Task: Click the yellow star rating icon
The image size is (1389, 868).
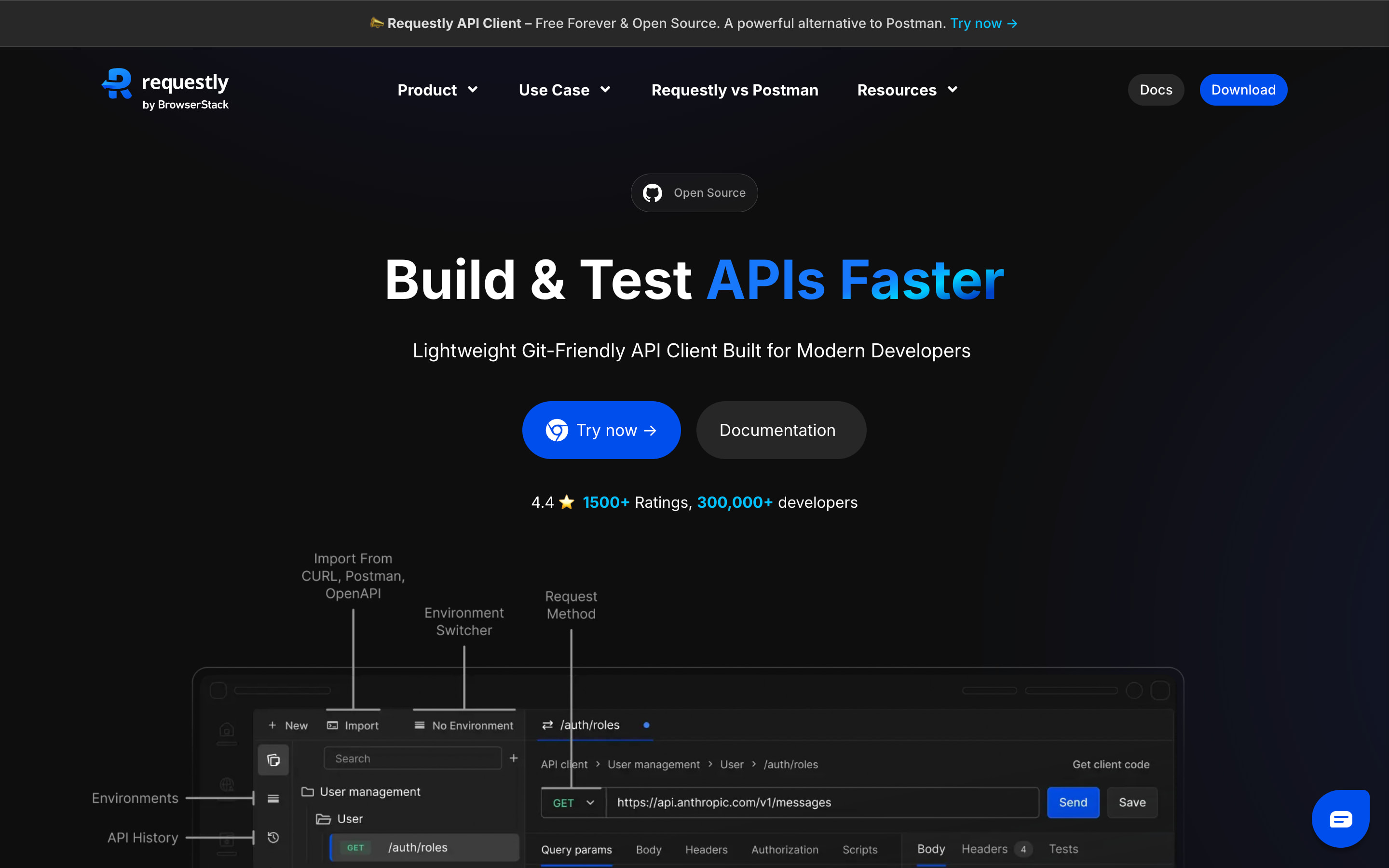Action: pos(567,502)
